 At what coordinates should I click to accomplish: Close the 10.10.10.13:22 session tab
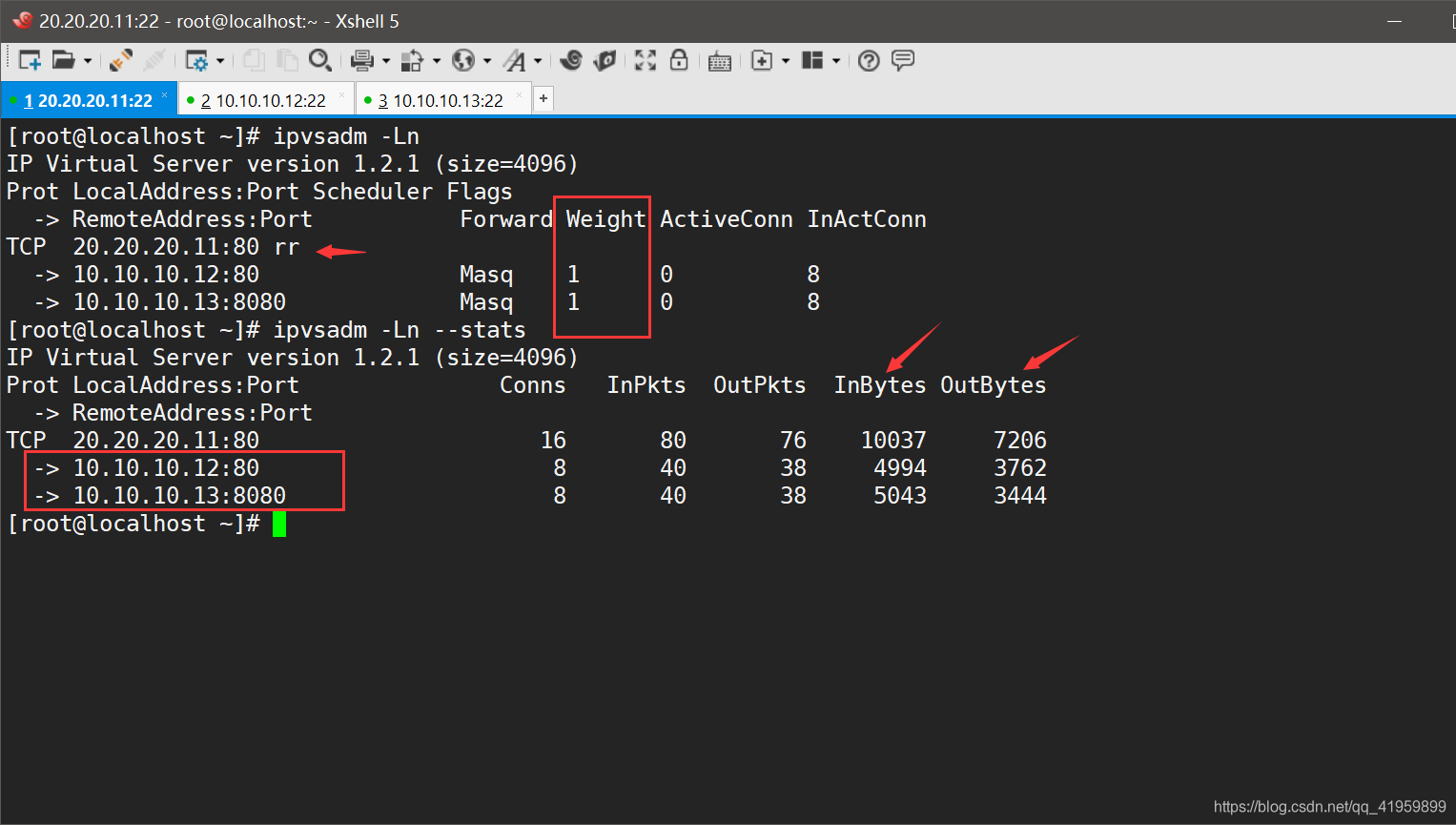pos(520,95)
